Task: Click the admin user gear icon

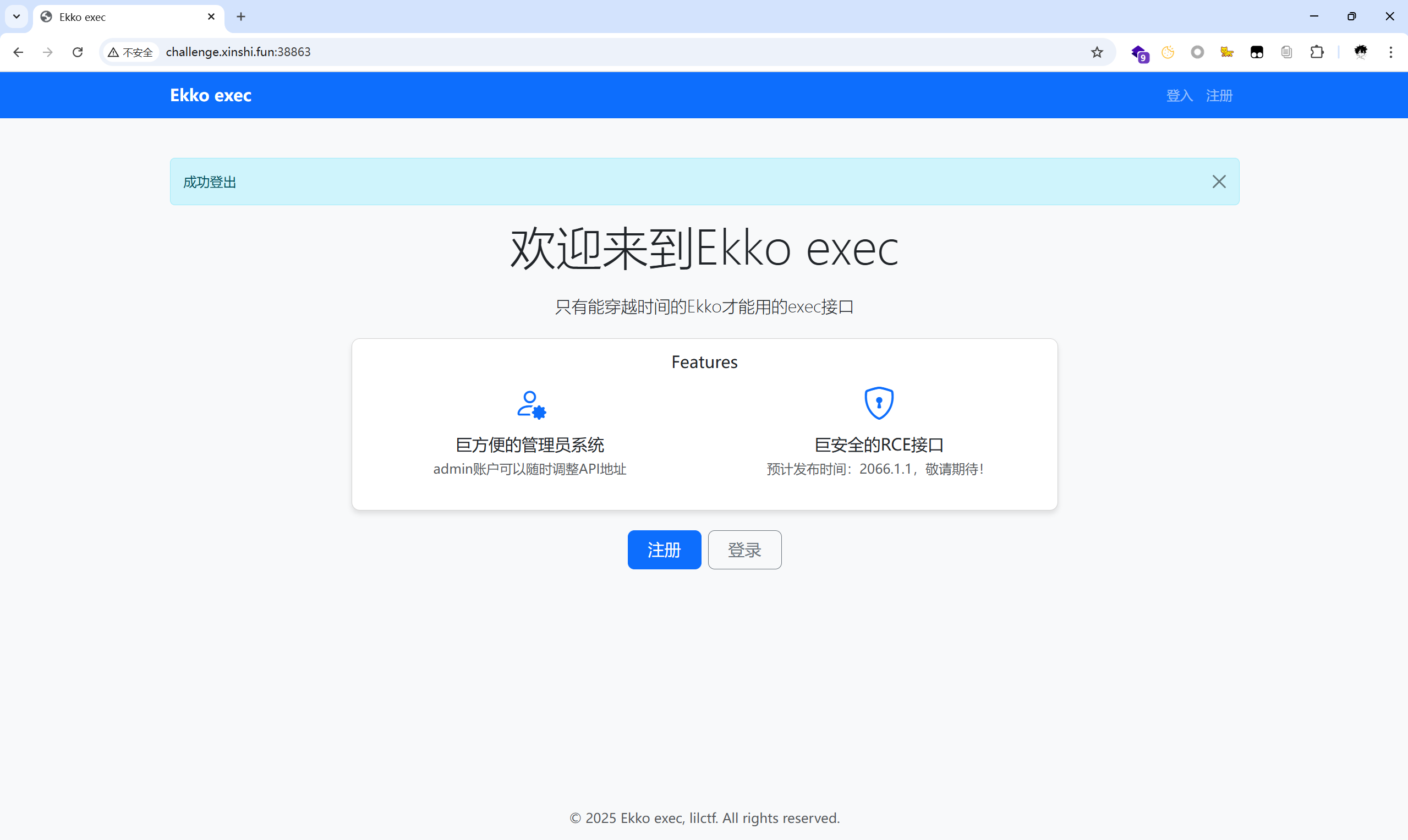Action: coord(530,405)
